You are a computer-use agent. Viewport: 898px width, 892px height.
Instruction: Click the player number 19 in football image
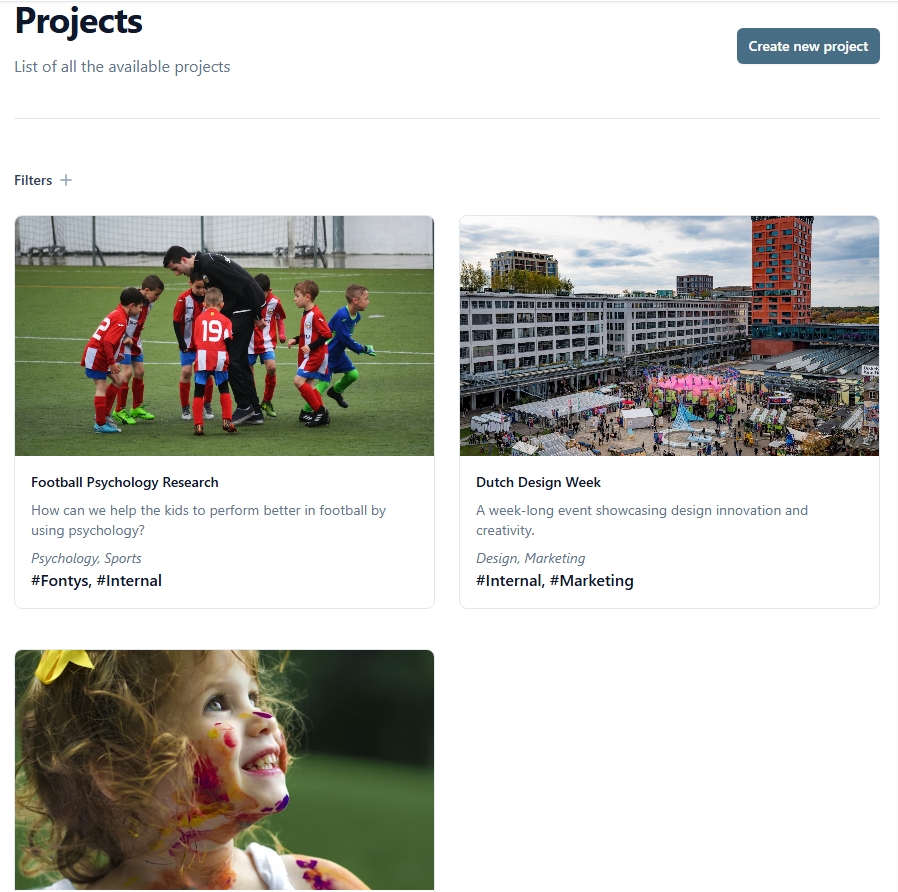coord(212,330)
